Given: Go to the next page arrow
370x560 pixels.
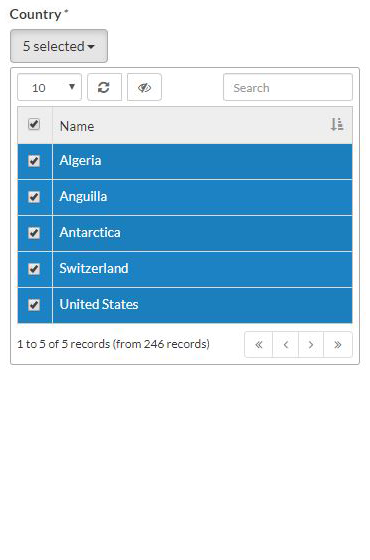Looking at the screenshot, I should [x=311, y=344].
